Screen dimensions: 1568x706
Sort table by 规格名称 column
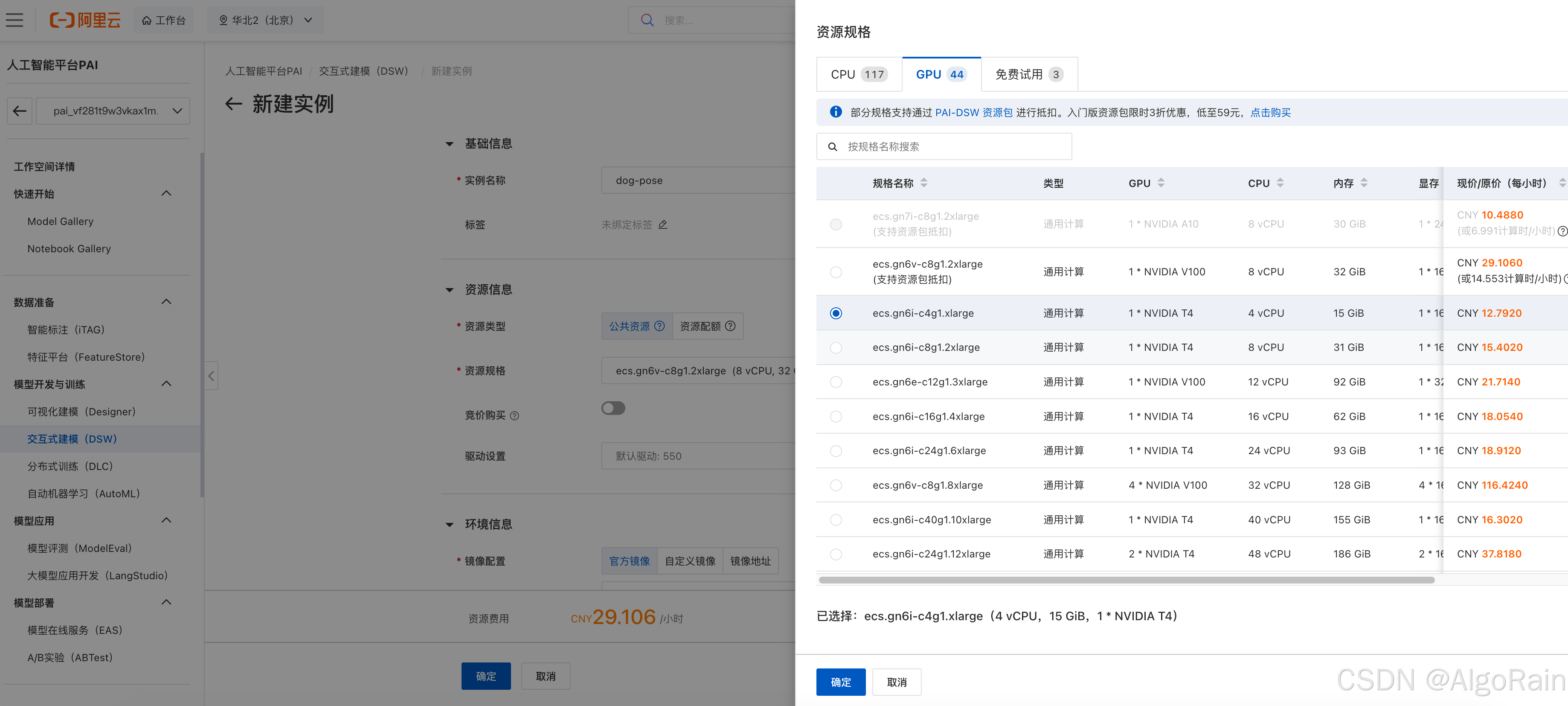[x=923, y=184]
